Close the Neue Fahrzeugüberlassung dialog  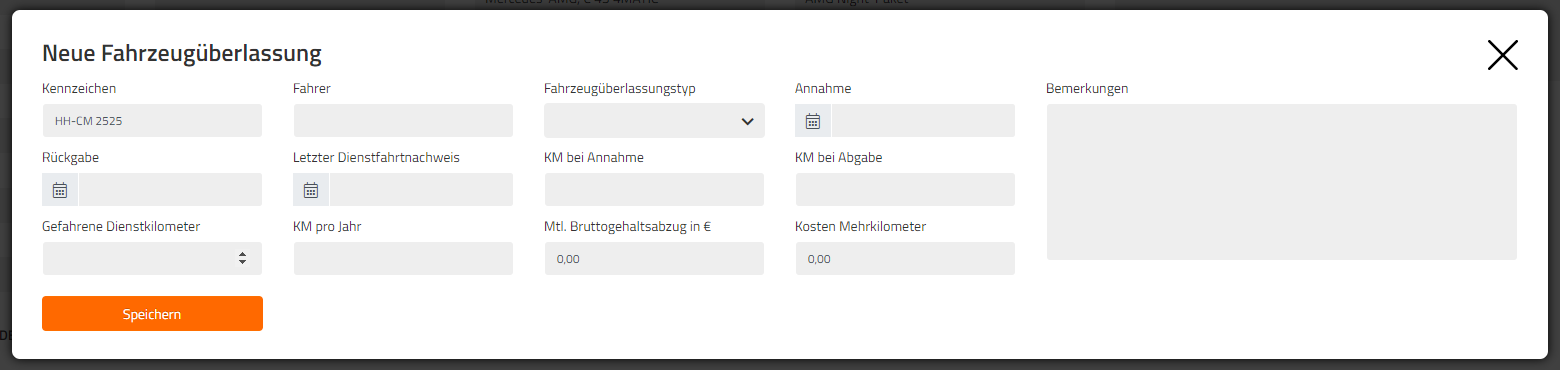click(x=1502, y=55)
